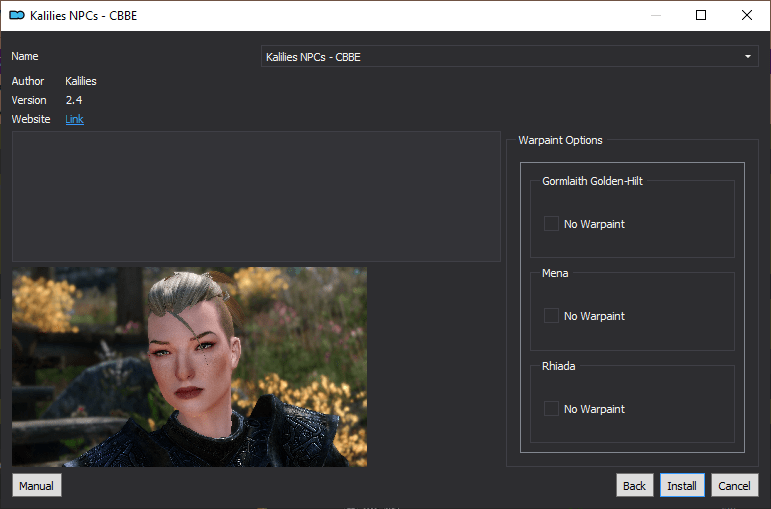Click the author name Kalilies

pos(81,81)
